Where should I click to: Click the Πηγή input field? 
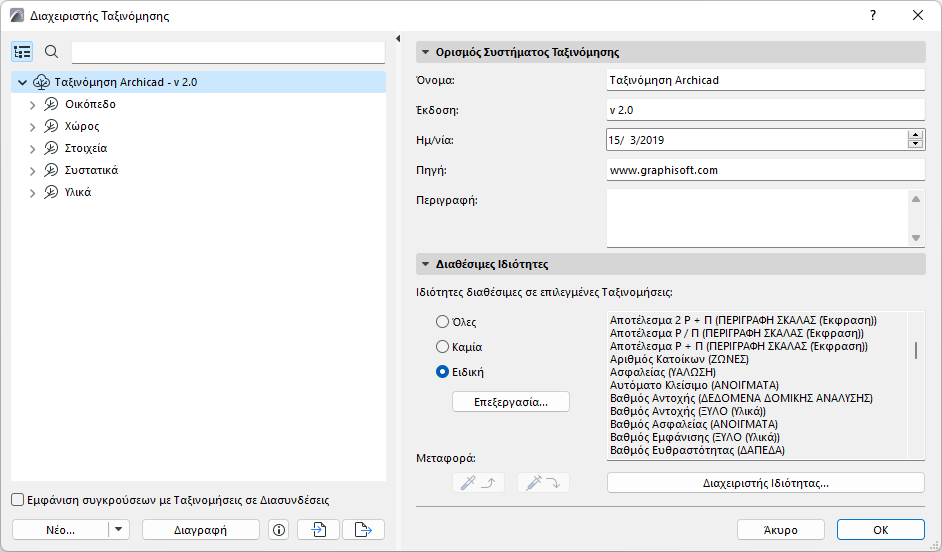point(765,170)
